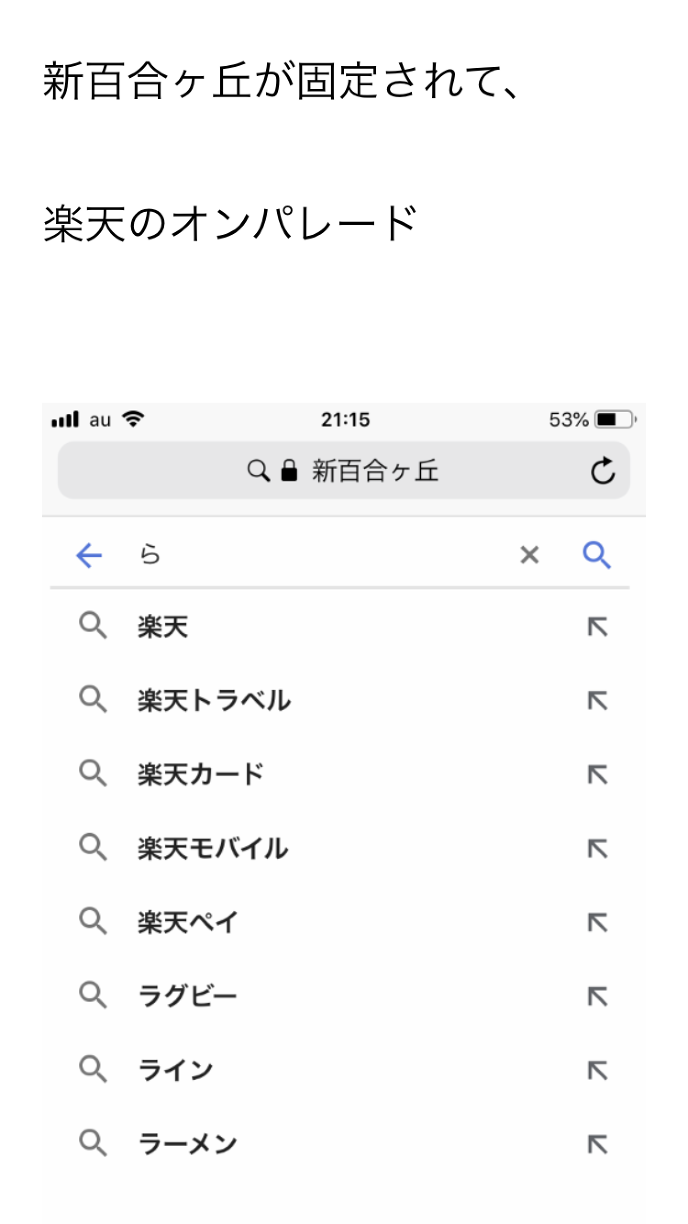Image resolution: width=688 pixels, height=1224 pixels.
Task: Tap the blue search magnifier icon
Action: coord(597,556)
